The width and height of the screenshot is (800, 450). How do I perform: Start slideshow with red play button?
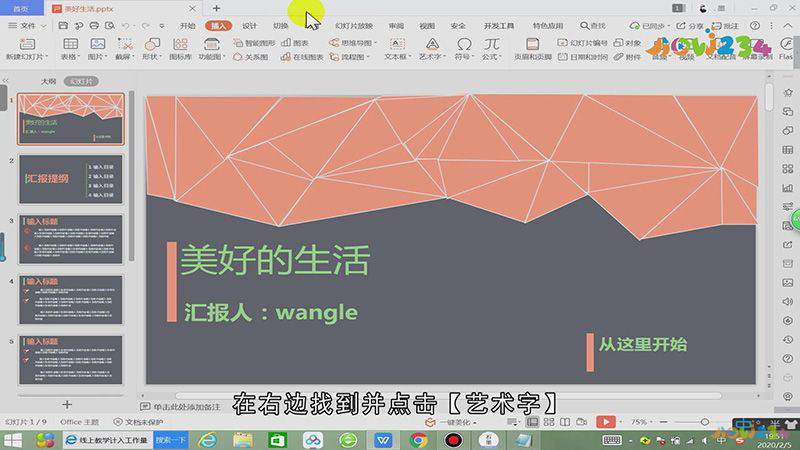point(606,422)
